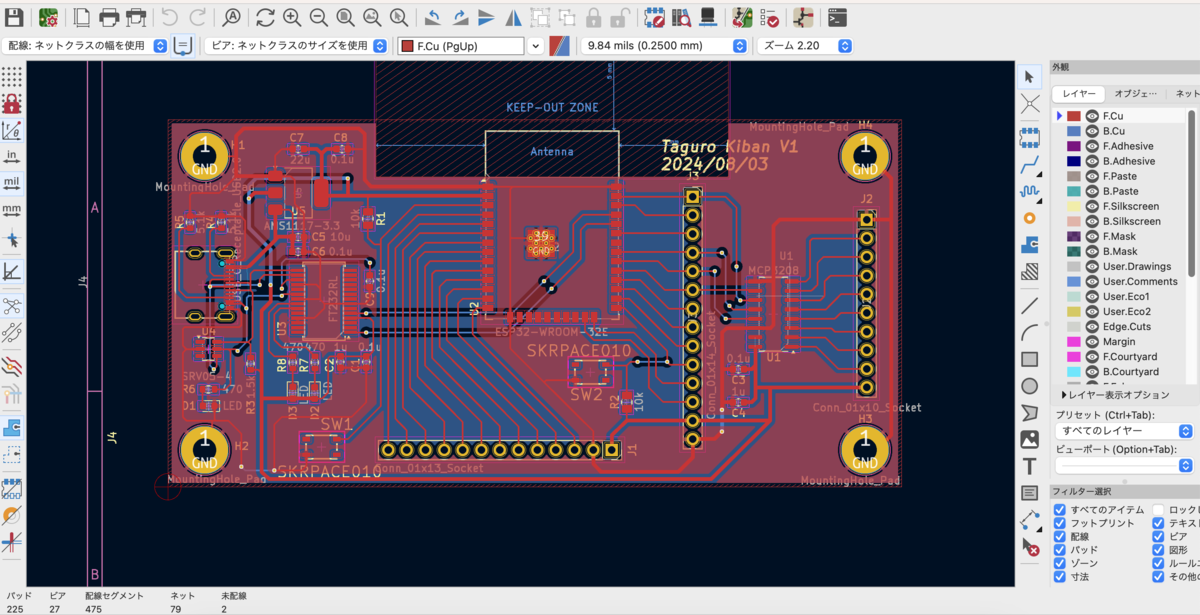Toggle フットプリント filter checkbox
1200x615 pixels.
(1060, 523)
